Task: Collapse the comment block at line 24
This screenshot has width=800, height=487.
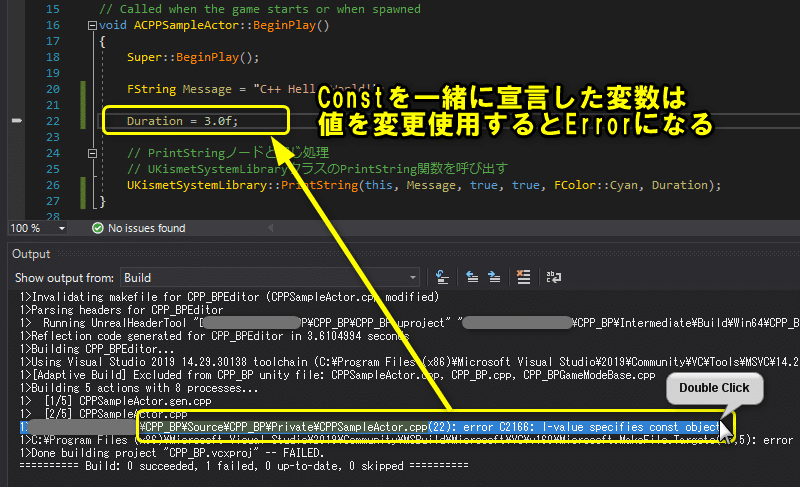Action: pos(92,153)
